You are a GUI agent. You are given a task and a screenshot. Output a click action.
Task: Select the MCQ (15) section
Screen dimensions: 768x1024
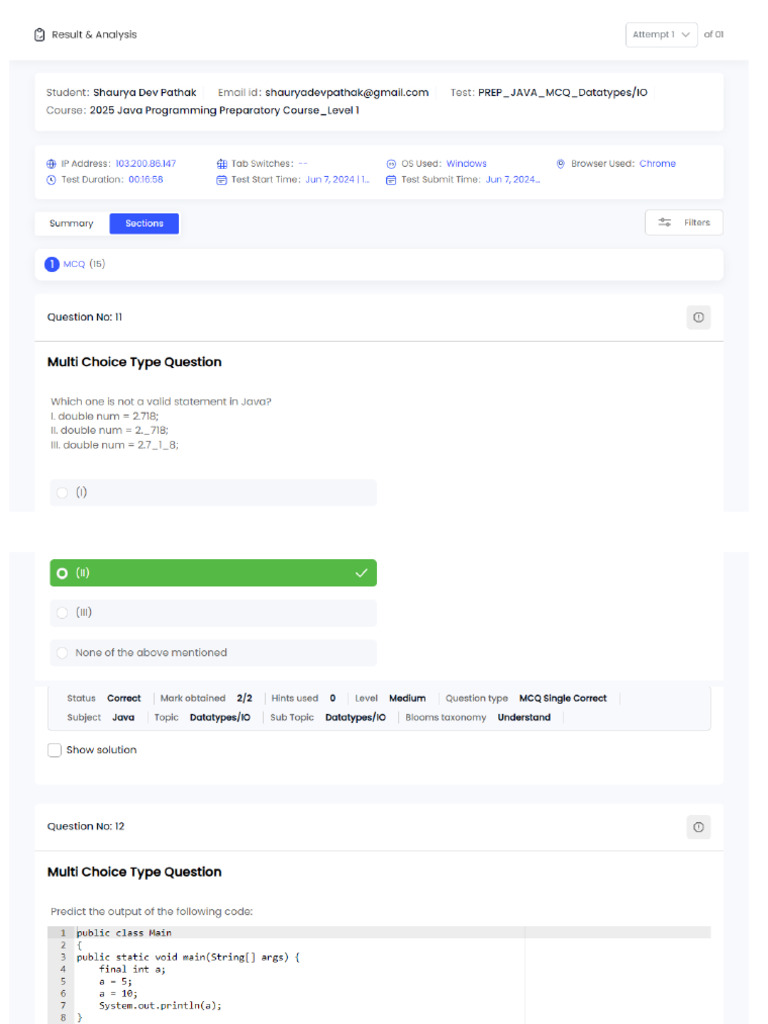pos(75,264)
